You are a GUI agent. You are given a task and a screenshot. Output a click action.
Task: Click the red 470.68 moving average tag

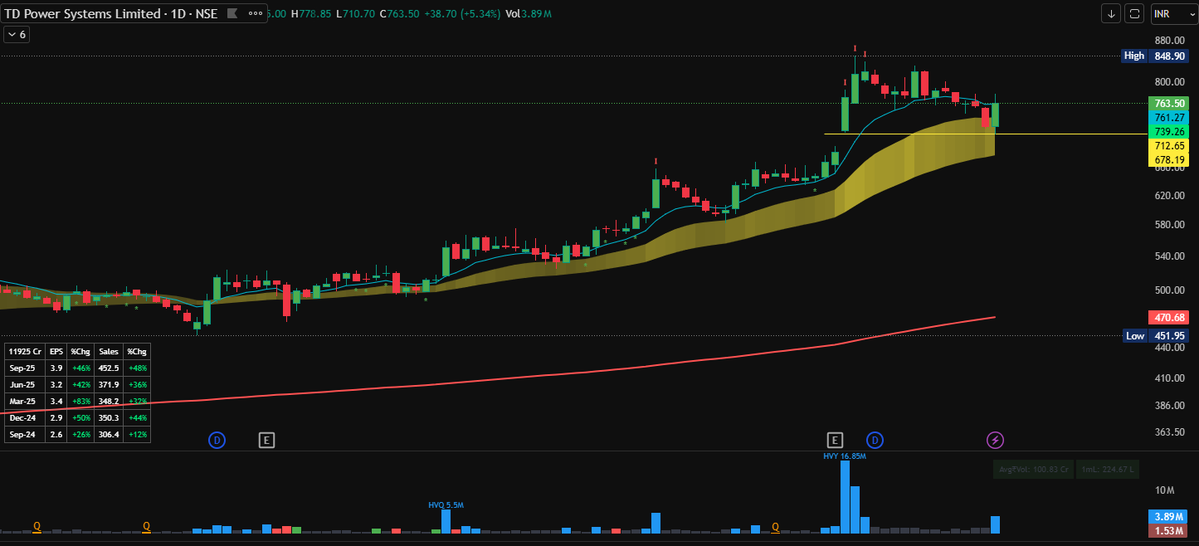(1169, 317)
